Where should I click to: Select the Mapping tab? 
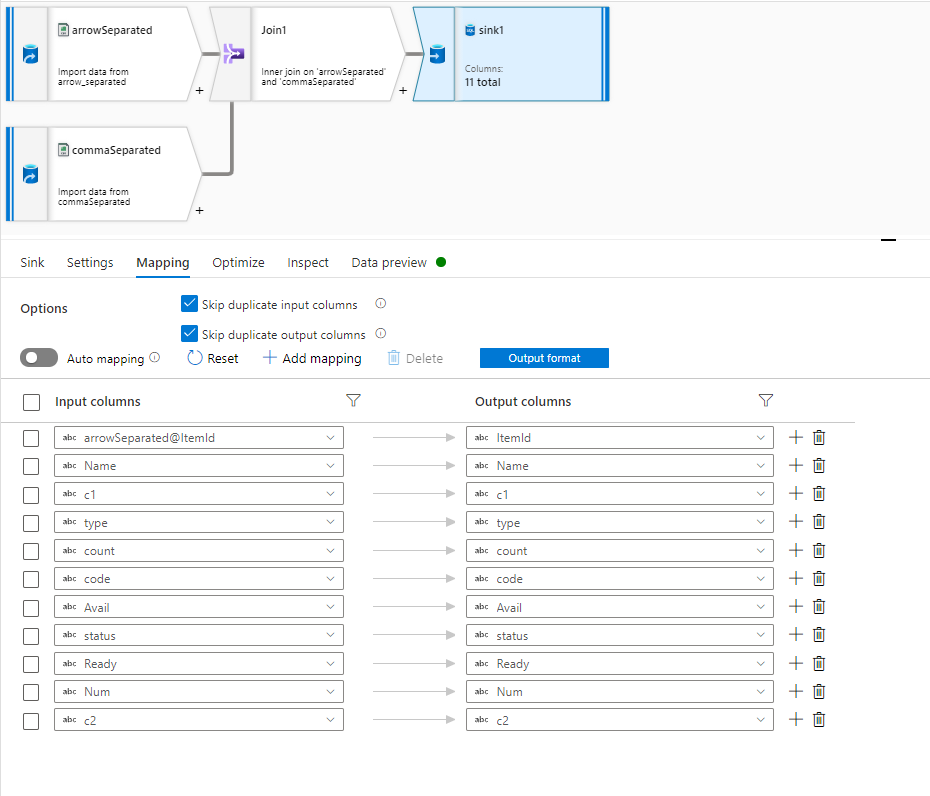163,263
